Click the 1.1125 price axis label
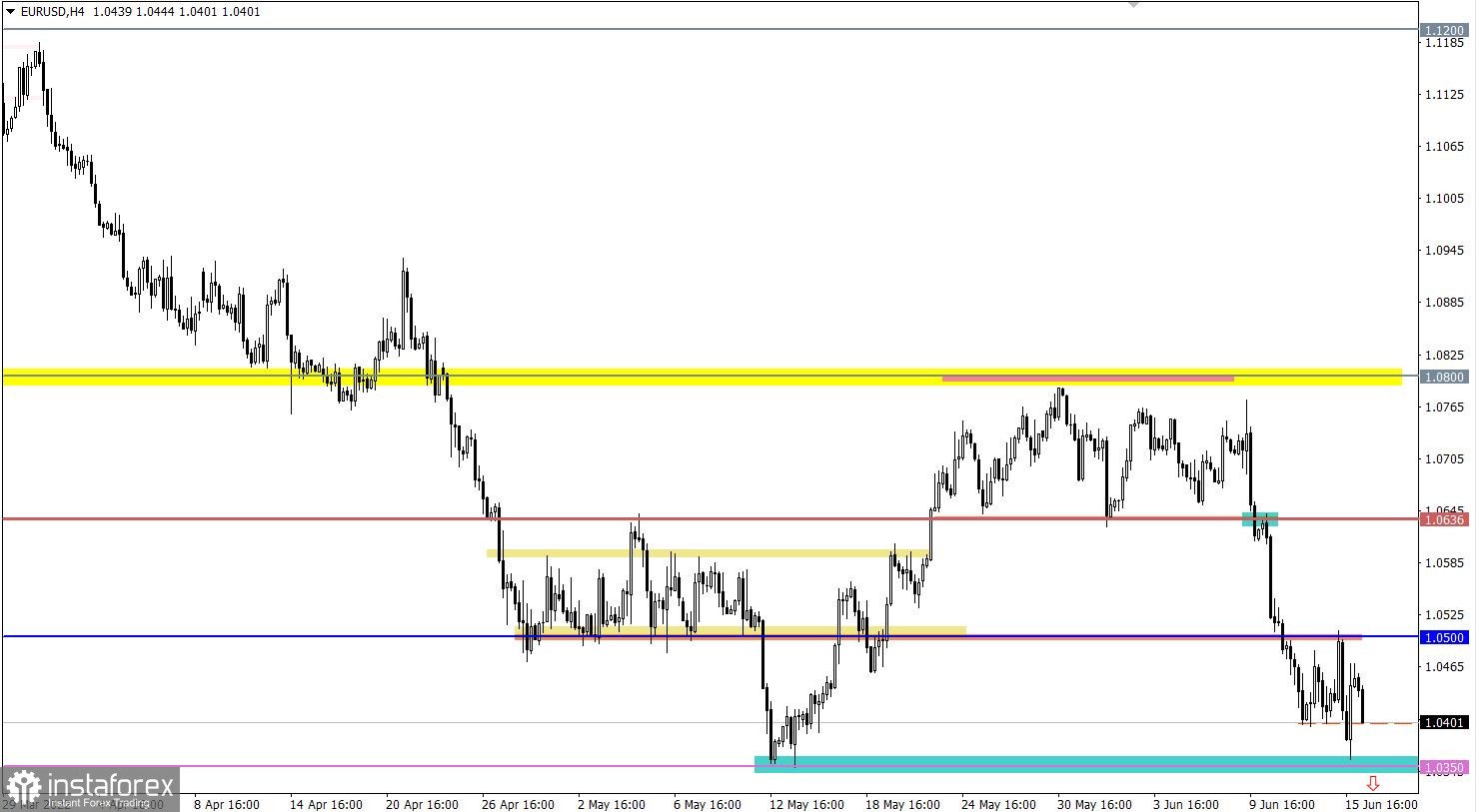This screenshot has height=812, width=1476. pyautogui.click(x=1446, y=95)
